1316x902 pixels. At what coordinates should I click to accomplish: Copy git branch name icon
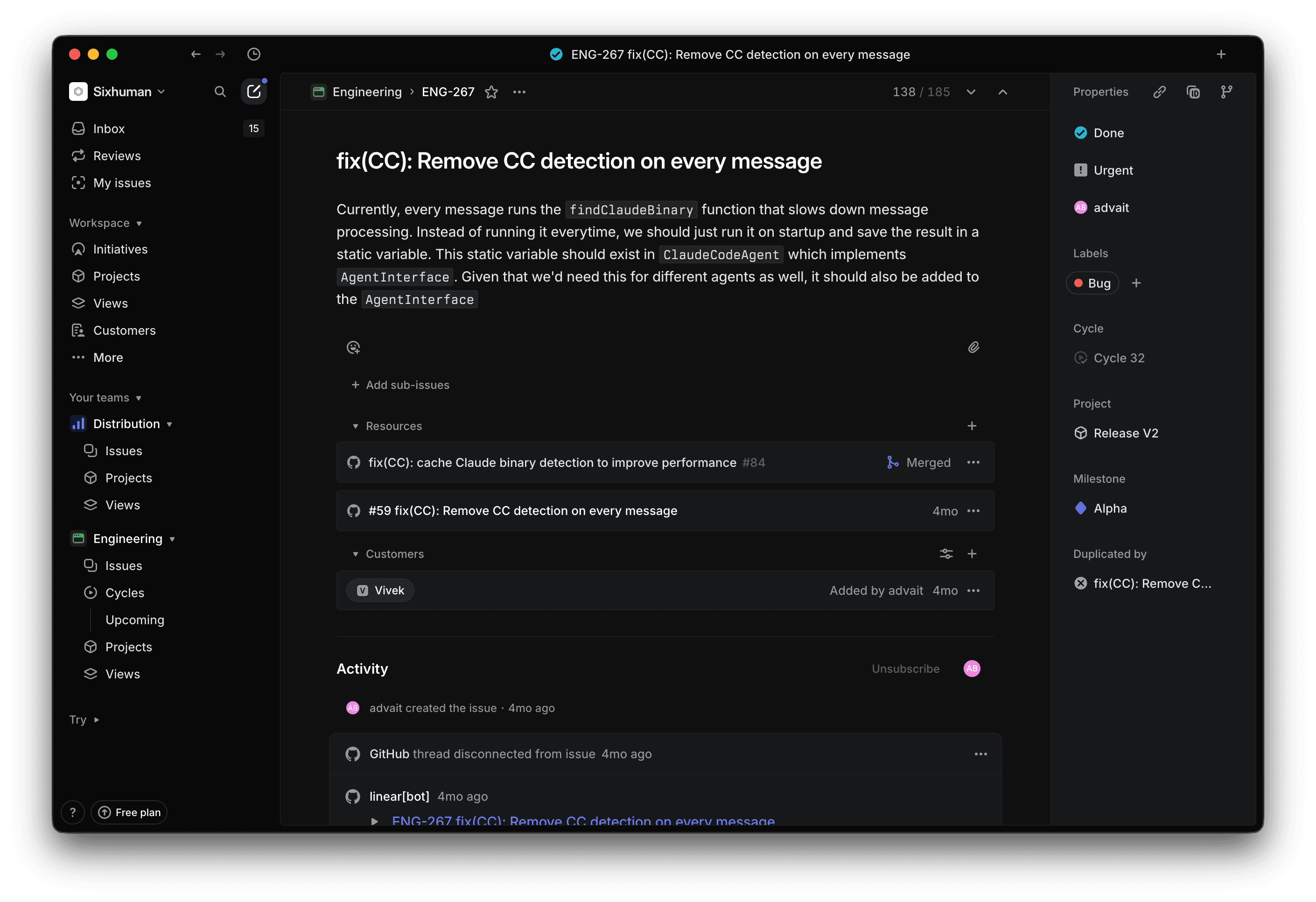click(1226, 92)
